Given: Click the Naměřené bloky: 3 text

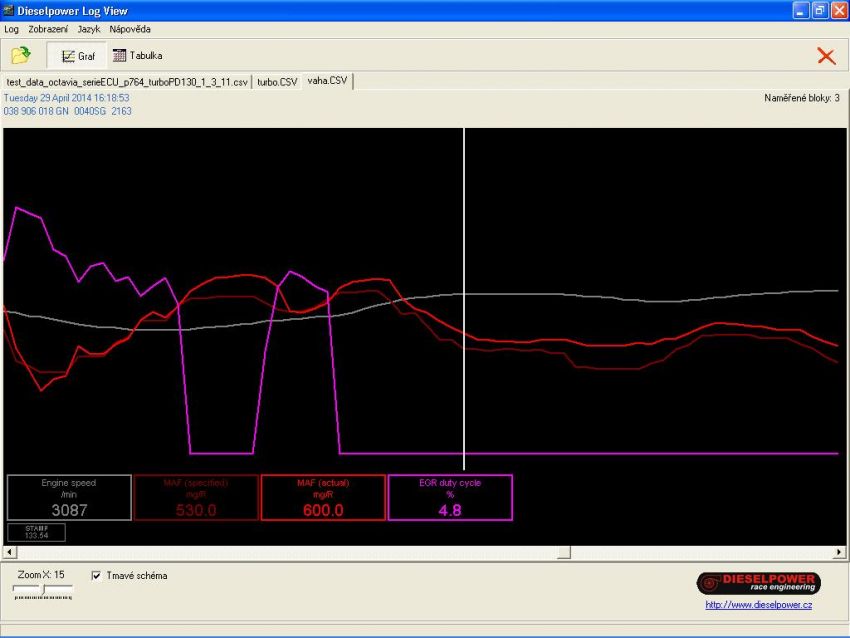Looking at the screenshot, I should (x=802, y=98).
